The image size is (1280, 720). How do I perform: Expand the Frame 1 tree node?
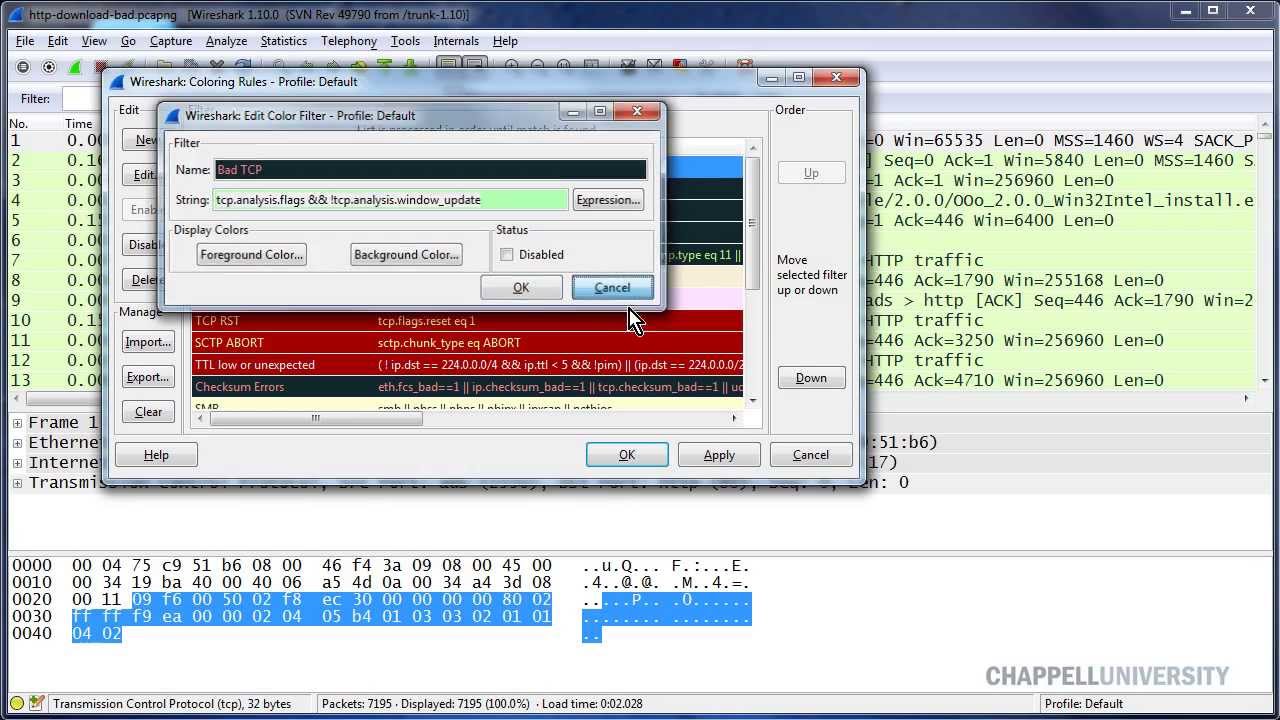click(x=17, y=423)
